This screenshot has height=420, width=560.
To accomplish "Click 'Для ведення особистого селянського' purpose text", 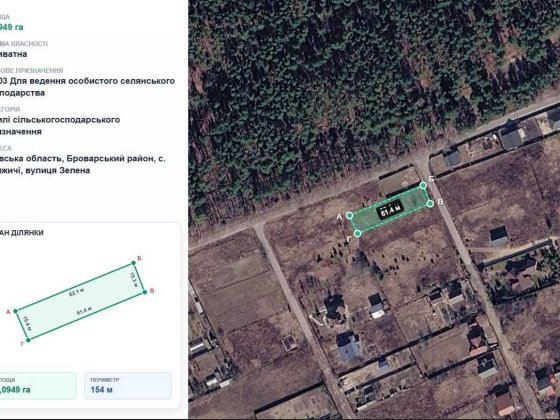I will [x=92, y=81].
